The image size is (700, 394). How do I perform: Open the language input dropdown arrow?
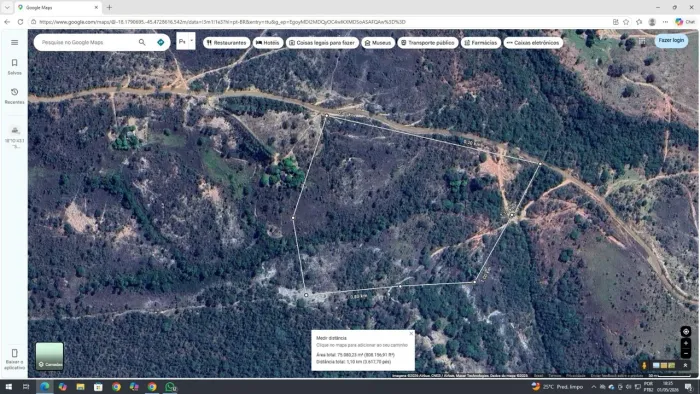point(192,41)
